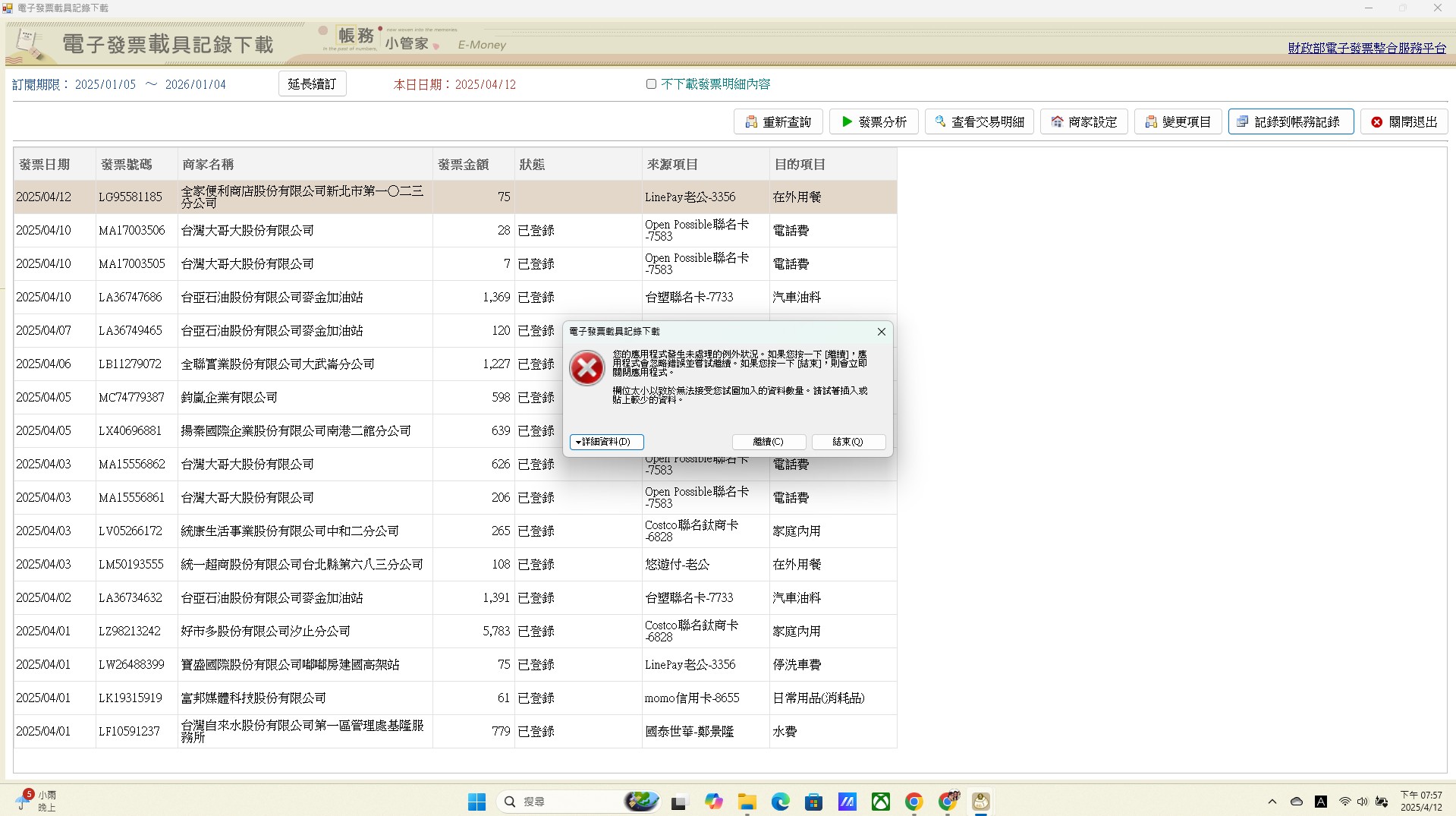Click the 發票號碼 column header
This screenshot has width=1456, height=816.
(136, 164)
